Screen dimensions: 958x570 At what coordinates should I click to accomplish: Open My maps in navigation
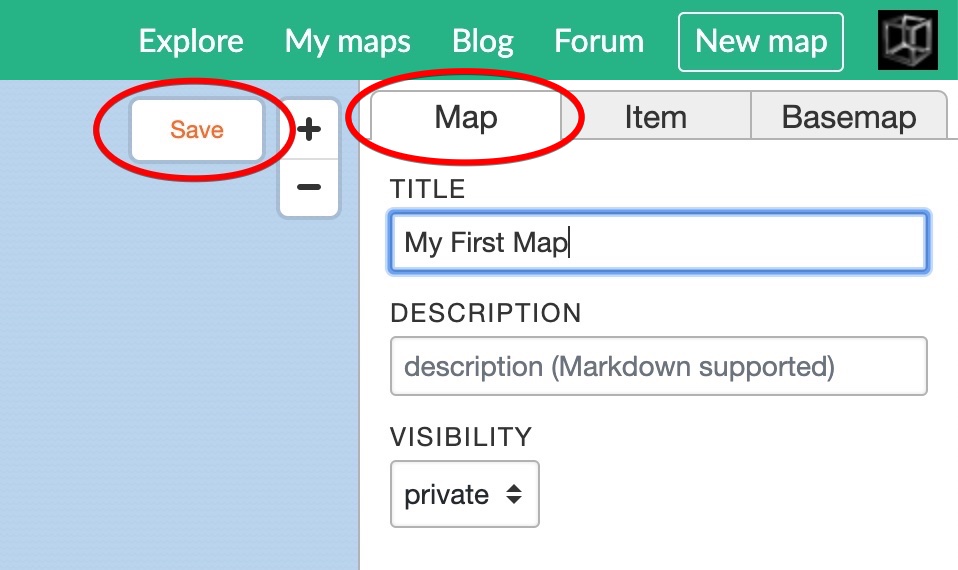(x=348, y=41)
